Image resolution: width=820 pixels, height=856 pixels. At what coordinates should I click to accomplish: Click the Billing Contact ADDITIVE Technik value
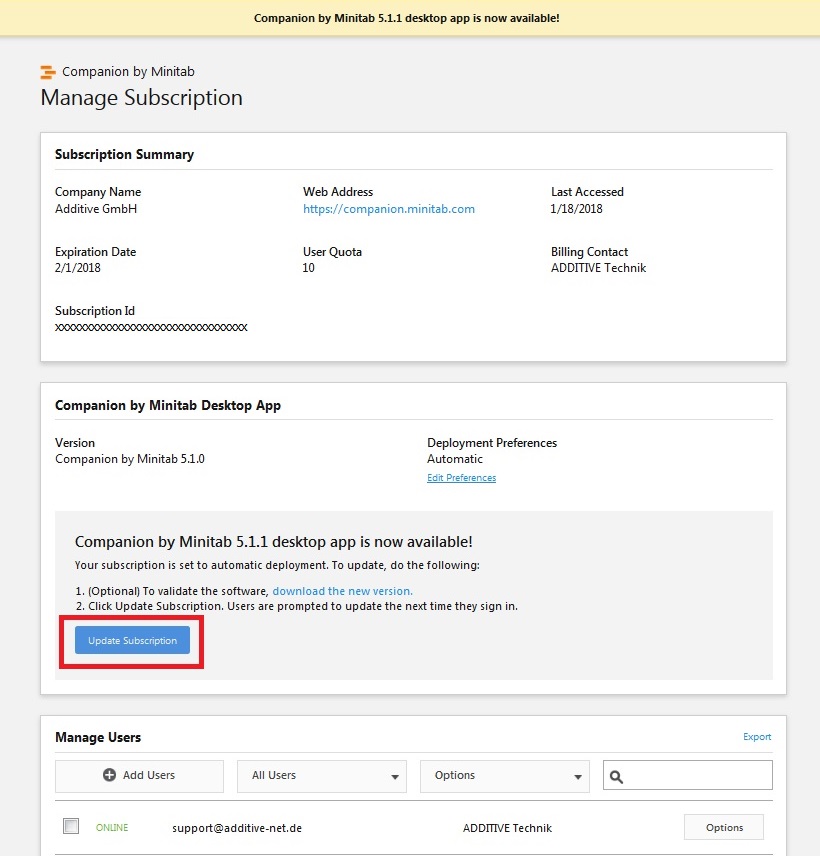point(598,268)
